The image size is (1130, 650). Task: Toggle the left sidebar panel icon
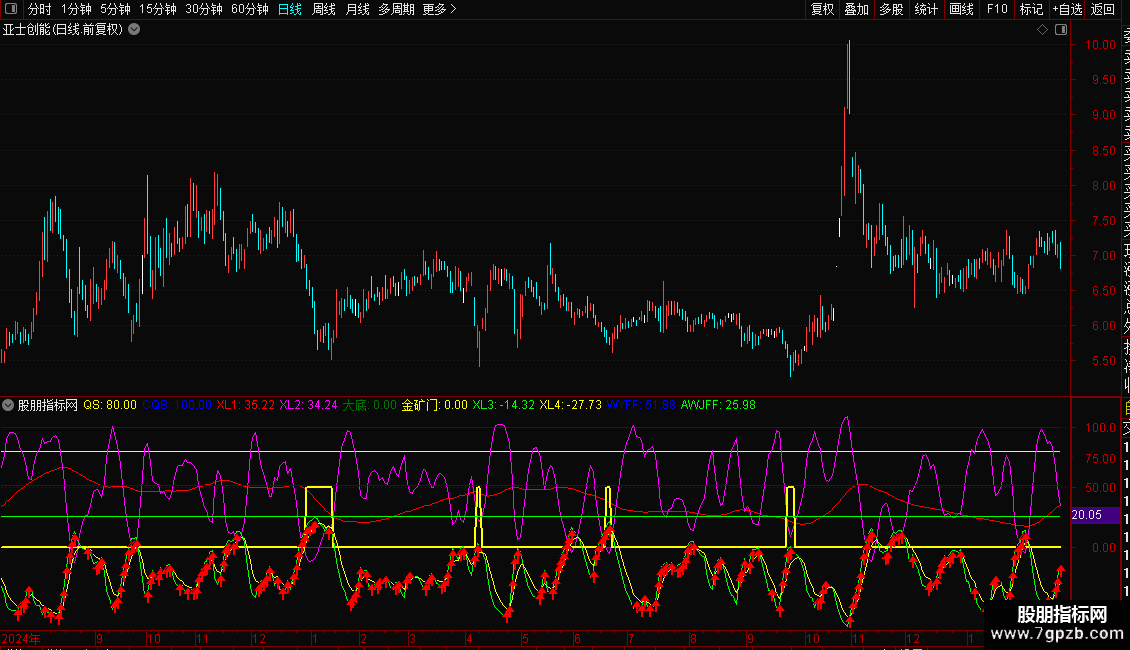coord(11,9)
